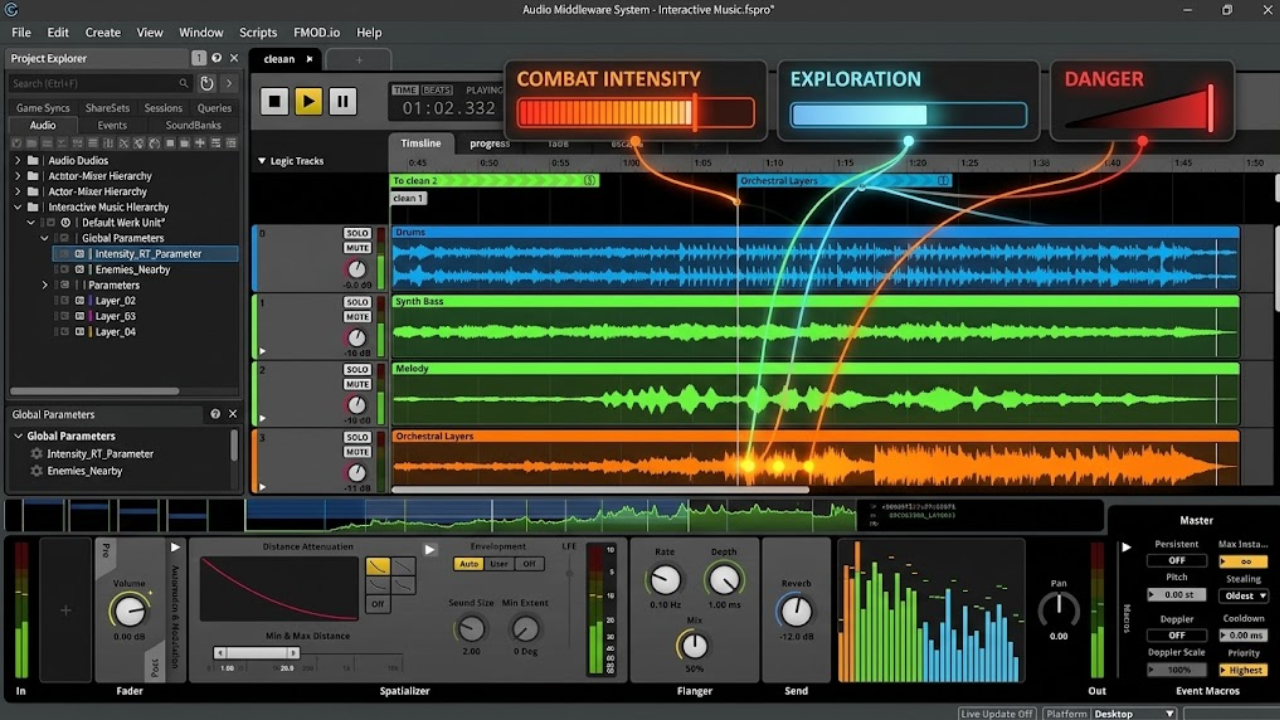Open the Global Parameters panel help icon
The image size is (1280, 720).
215,414
